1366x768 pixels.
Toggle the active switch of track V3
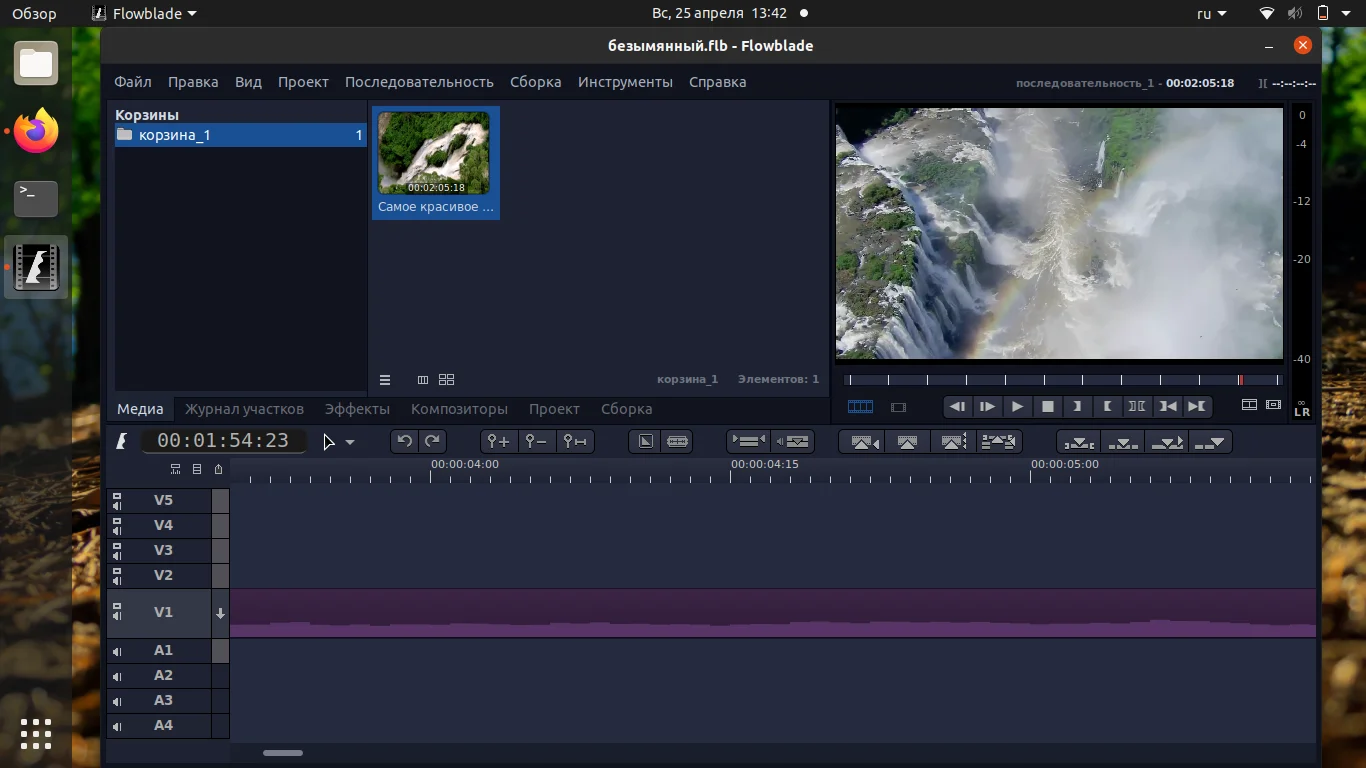click(220, 550)
